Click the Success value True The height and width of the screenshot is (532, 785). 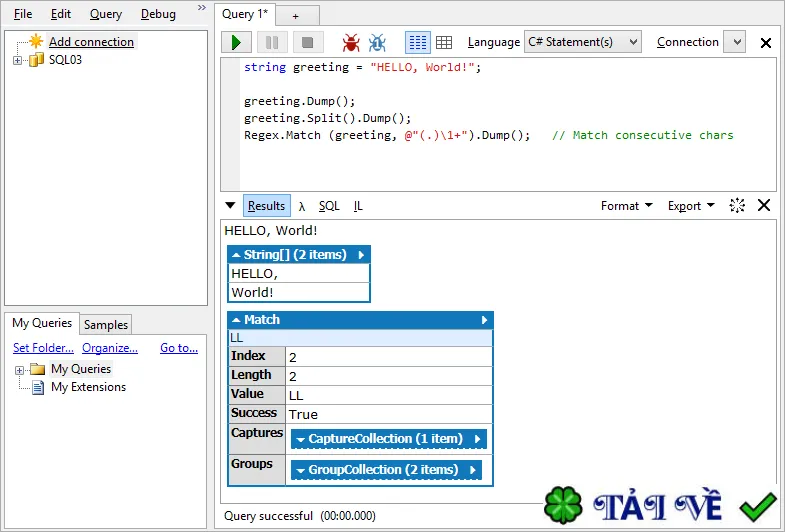pos(389,414)
